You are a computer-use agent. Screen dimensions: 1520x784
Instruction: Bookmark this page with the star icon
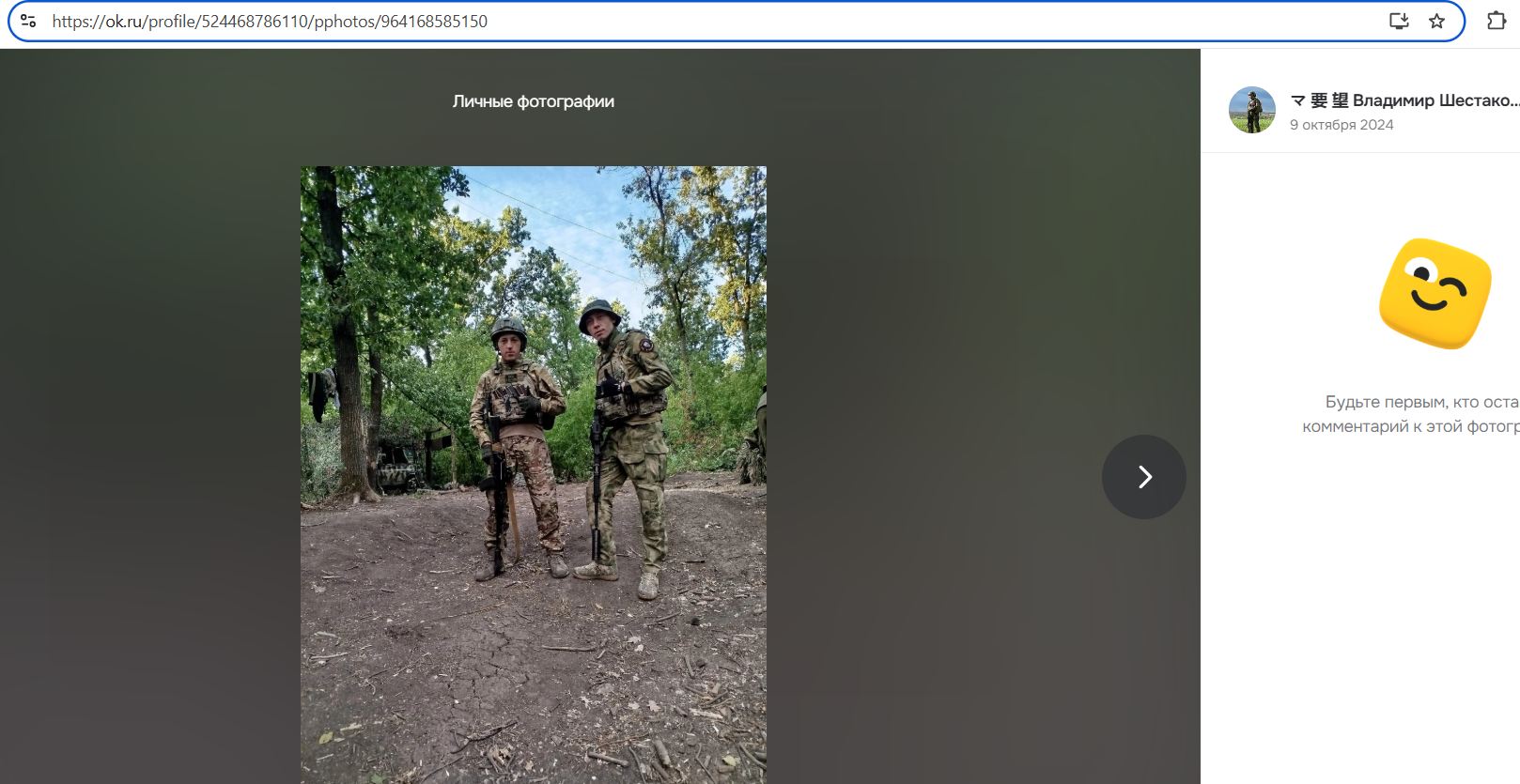point(1436,21)
